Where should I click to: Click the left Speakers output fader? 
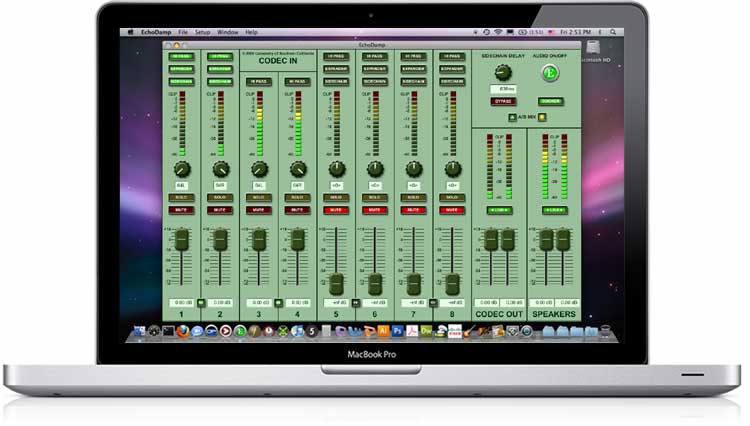546,240
